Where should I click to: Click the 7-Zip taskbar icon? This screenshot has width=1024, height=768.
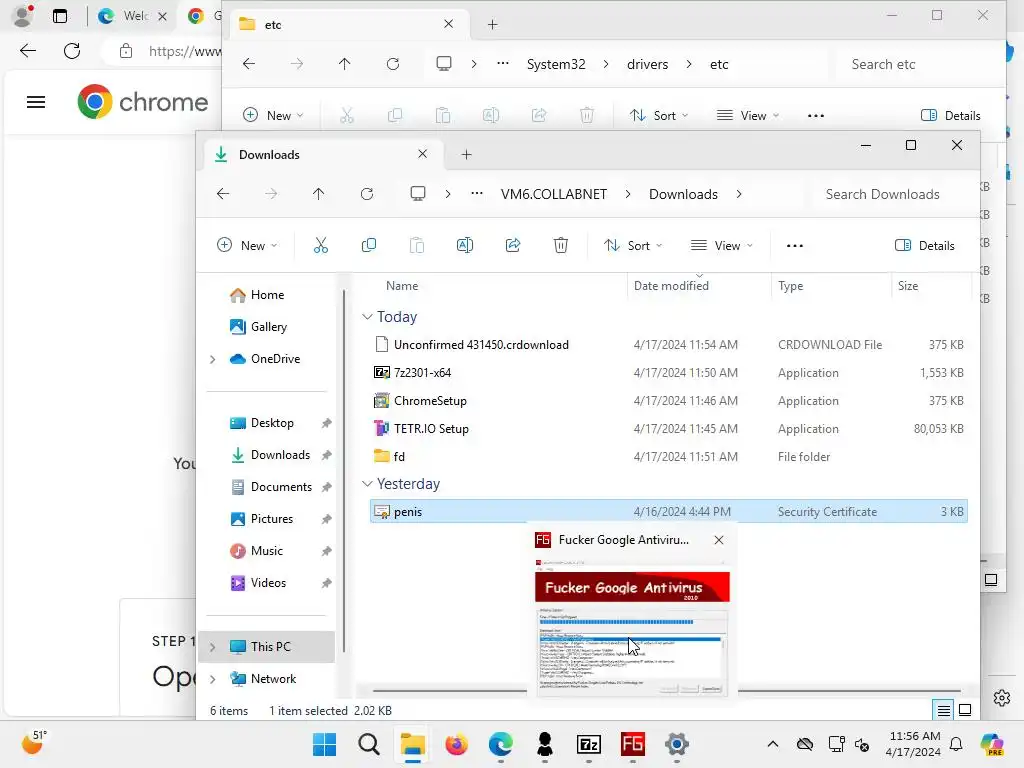coord(589,744)
